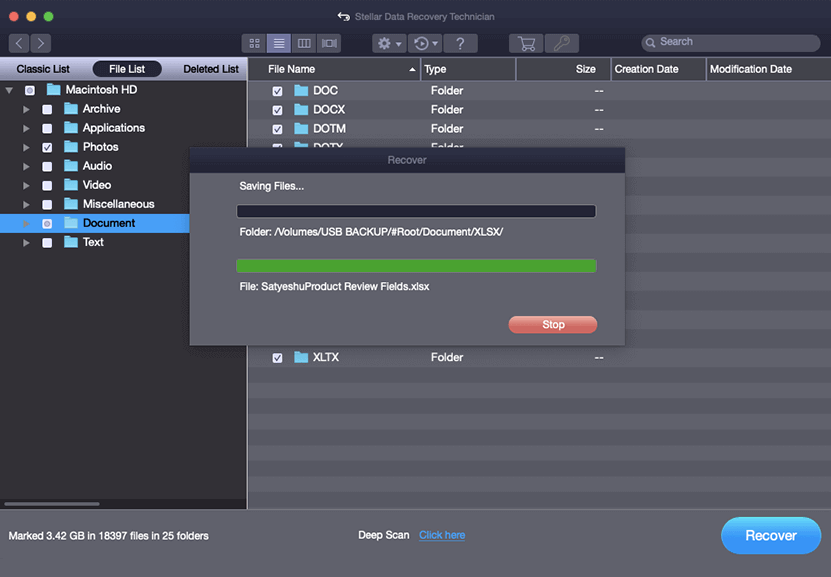Expand the Audio folder node
Image resolution: width=831 pixels, height=577 pixels.
point(26,166)
